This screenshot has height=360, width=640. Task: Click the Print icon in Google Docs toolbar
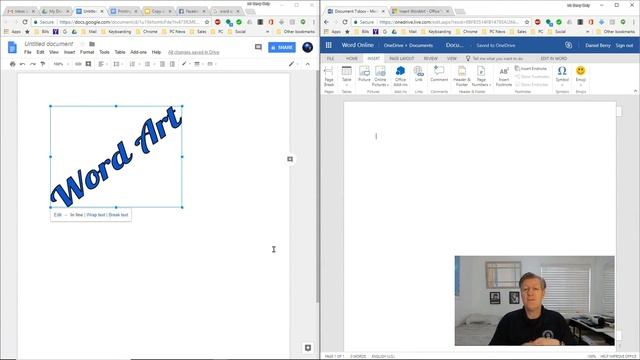[x=13, y=64]
